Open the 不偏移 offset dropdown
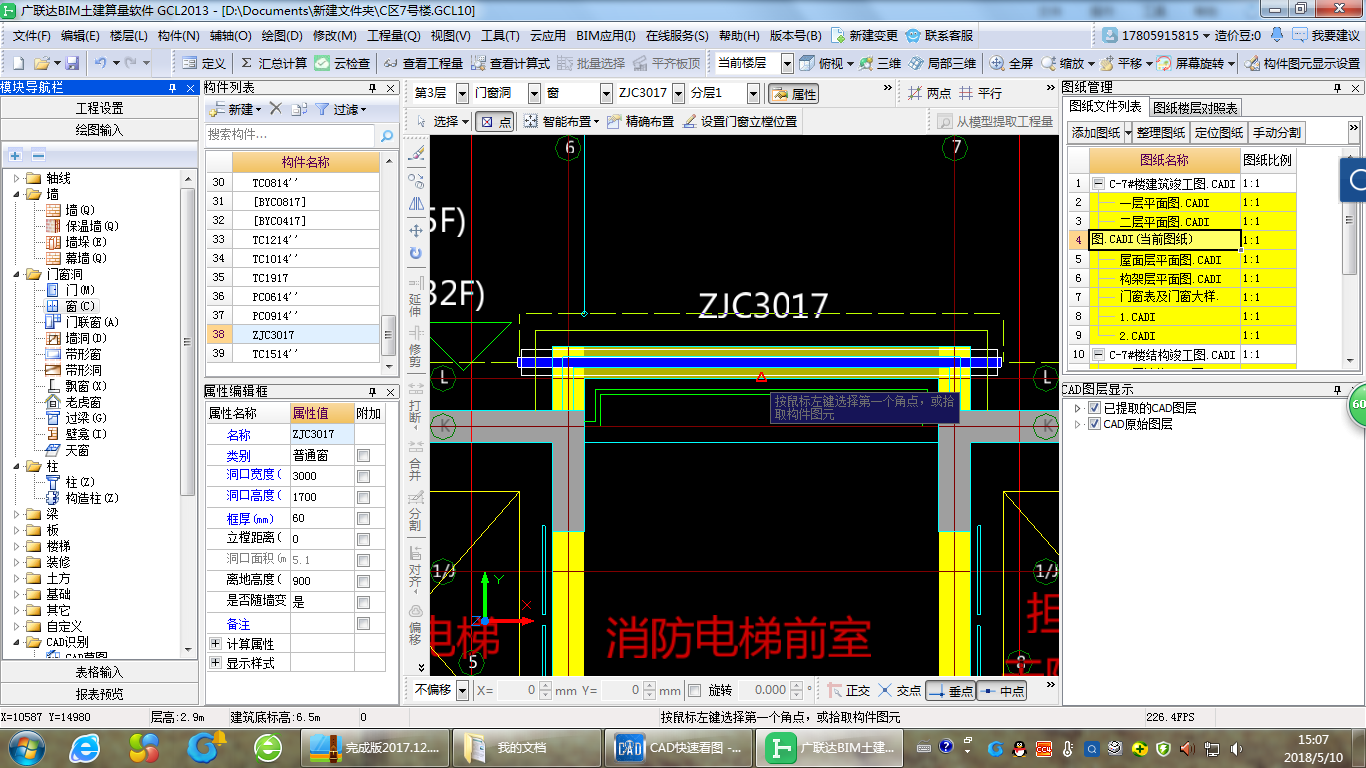The width and height of the screenshot is (1366, 768). (464, 690)
